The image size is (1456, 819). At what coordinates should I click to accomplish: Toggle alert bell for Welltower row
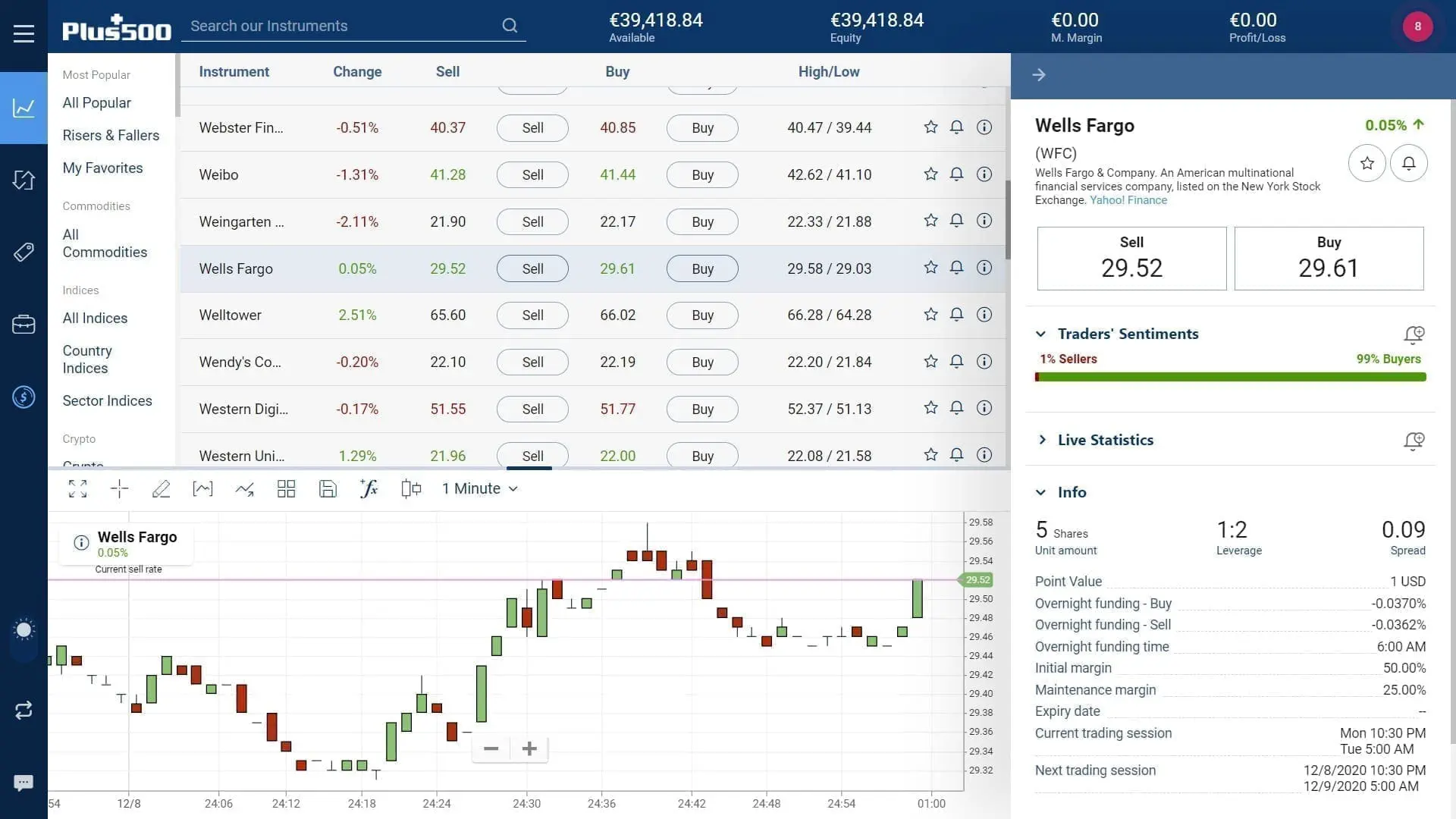pos(956,315)
